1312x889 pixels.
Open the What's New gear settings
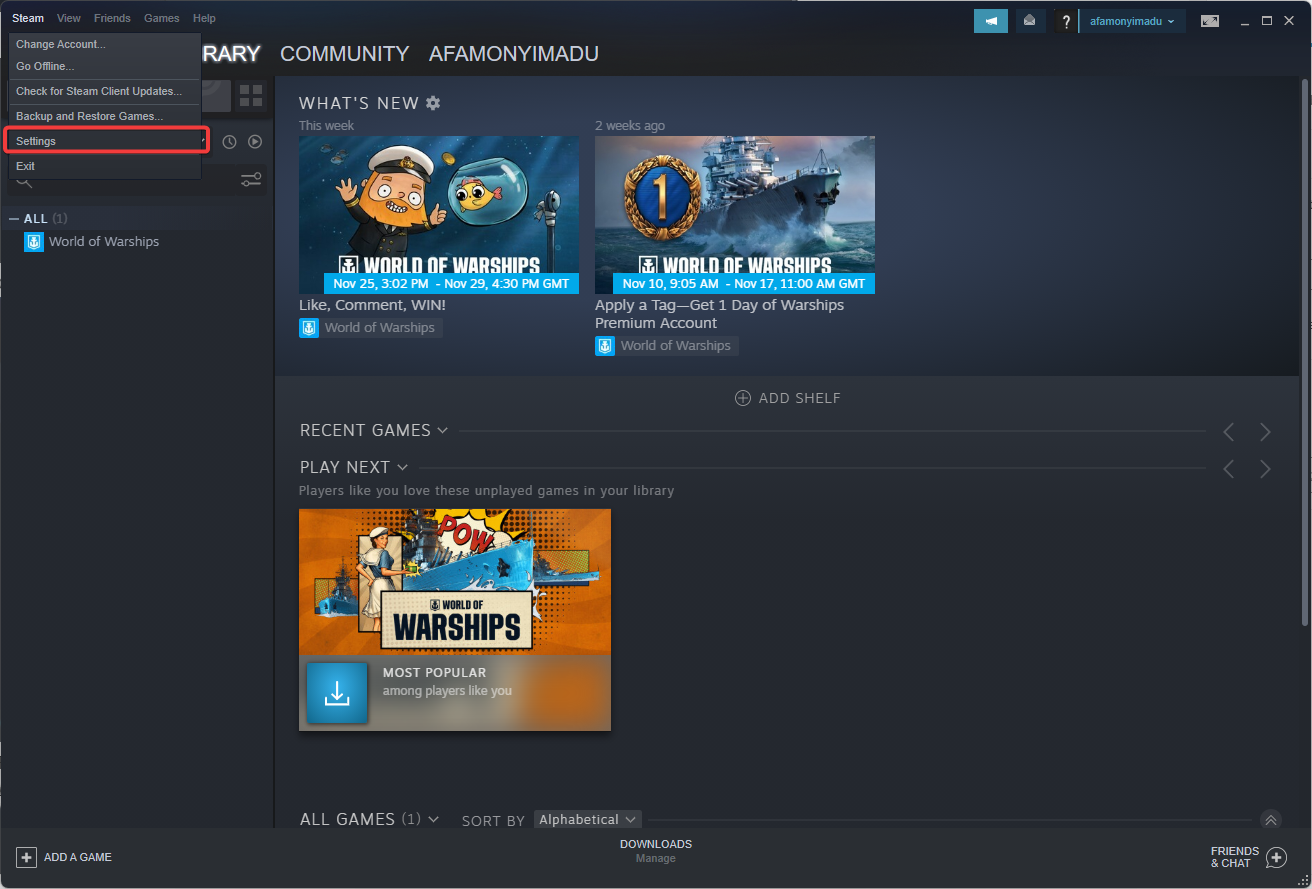(433, 103)
